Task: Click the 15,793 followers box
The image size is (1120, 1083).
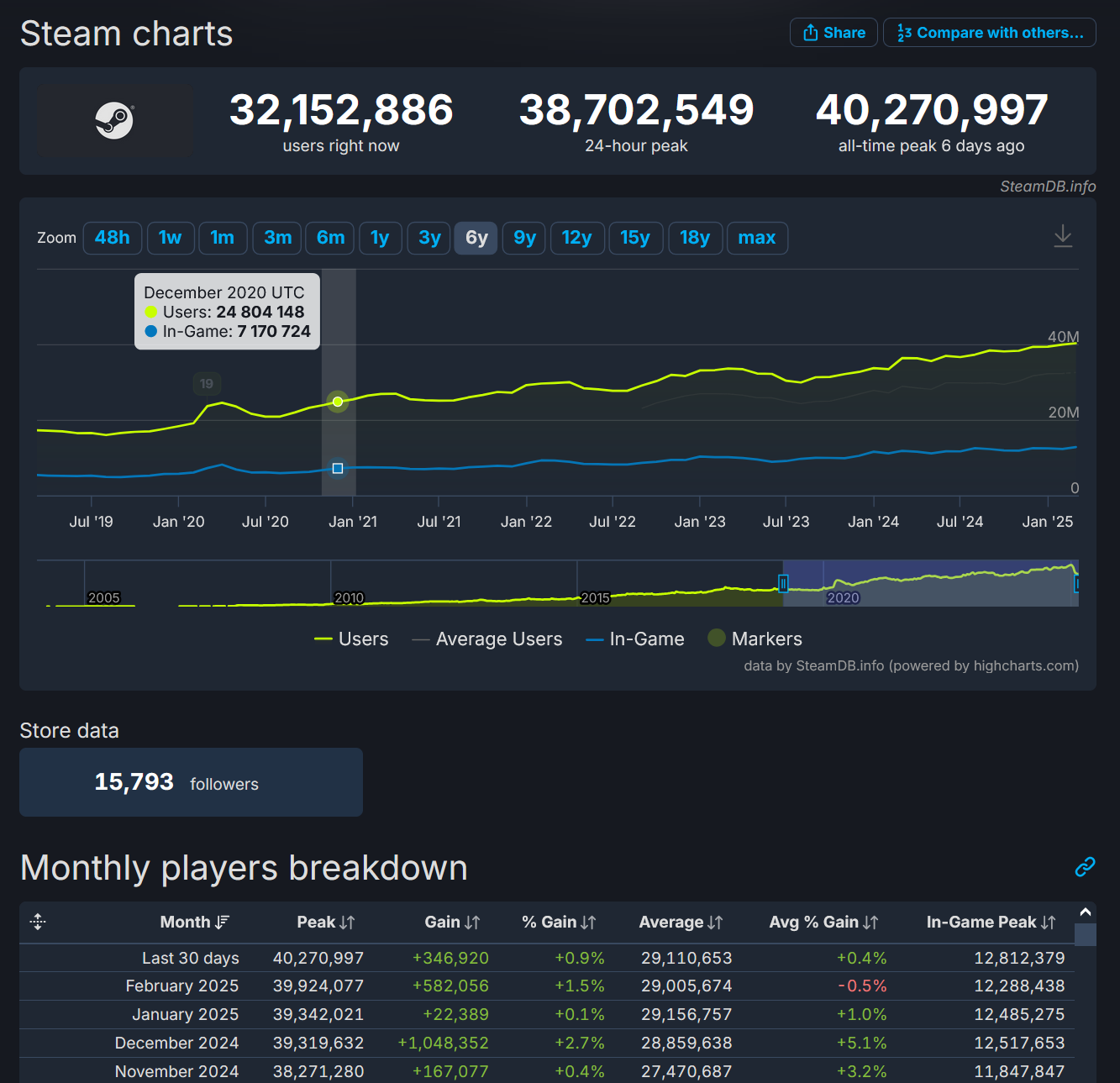Action: click(x=191, y=782)
